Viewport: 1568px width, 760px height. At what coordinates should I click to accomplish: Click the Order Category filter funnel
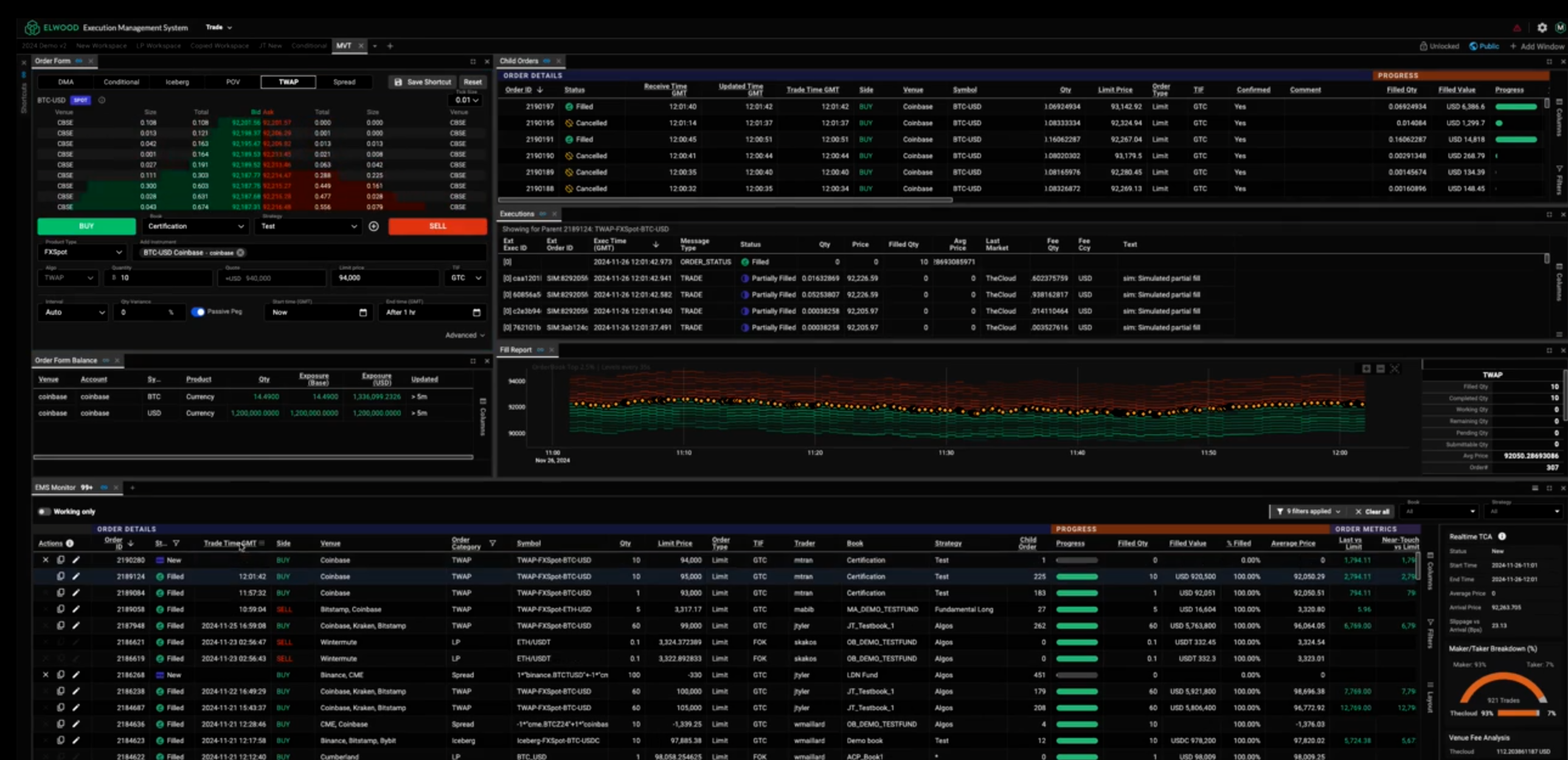[x=492, y=544]
